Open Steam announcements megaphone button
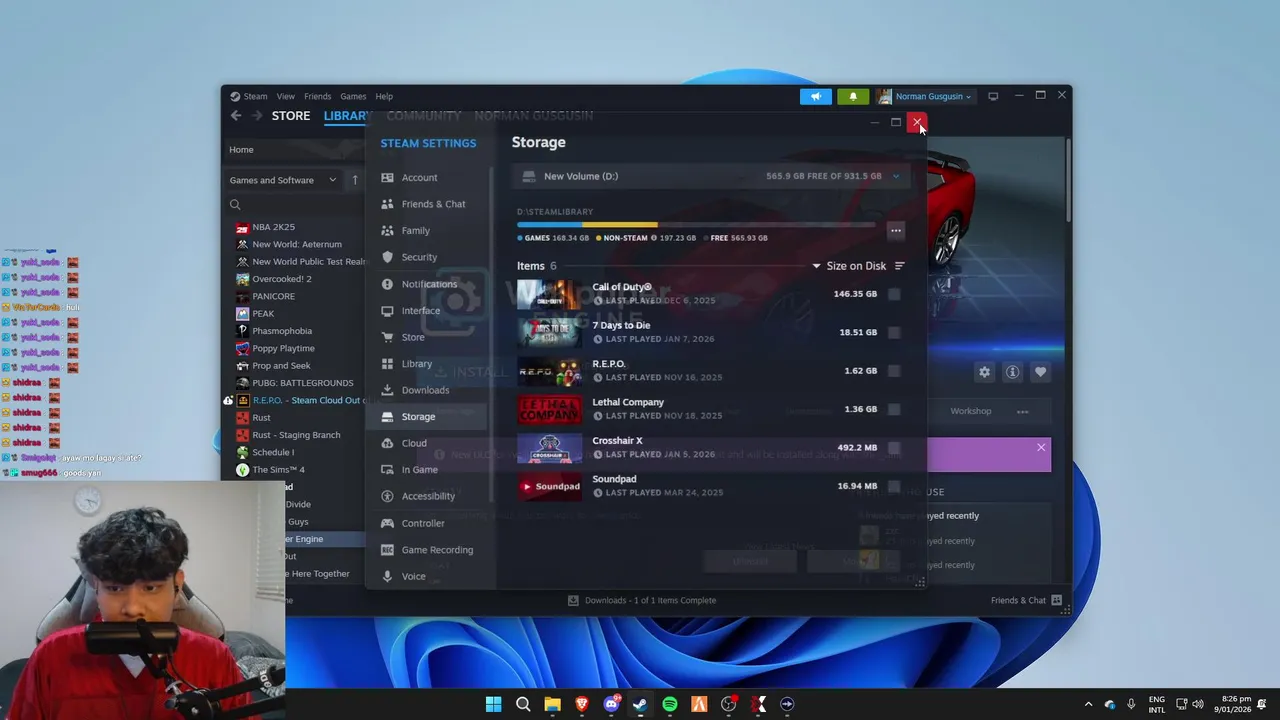The image size is (1280, 720). (x=816, y=96)
